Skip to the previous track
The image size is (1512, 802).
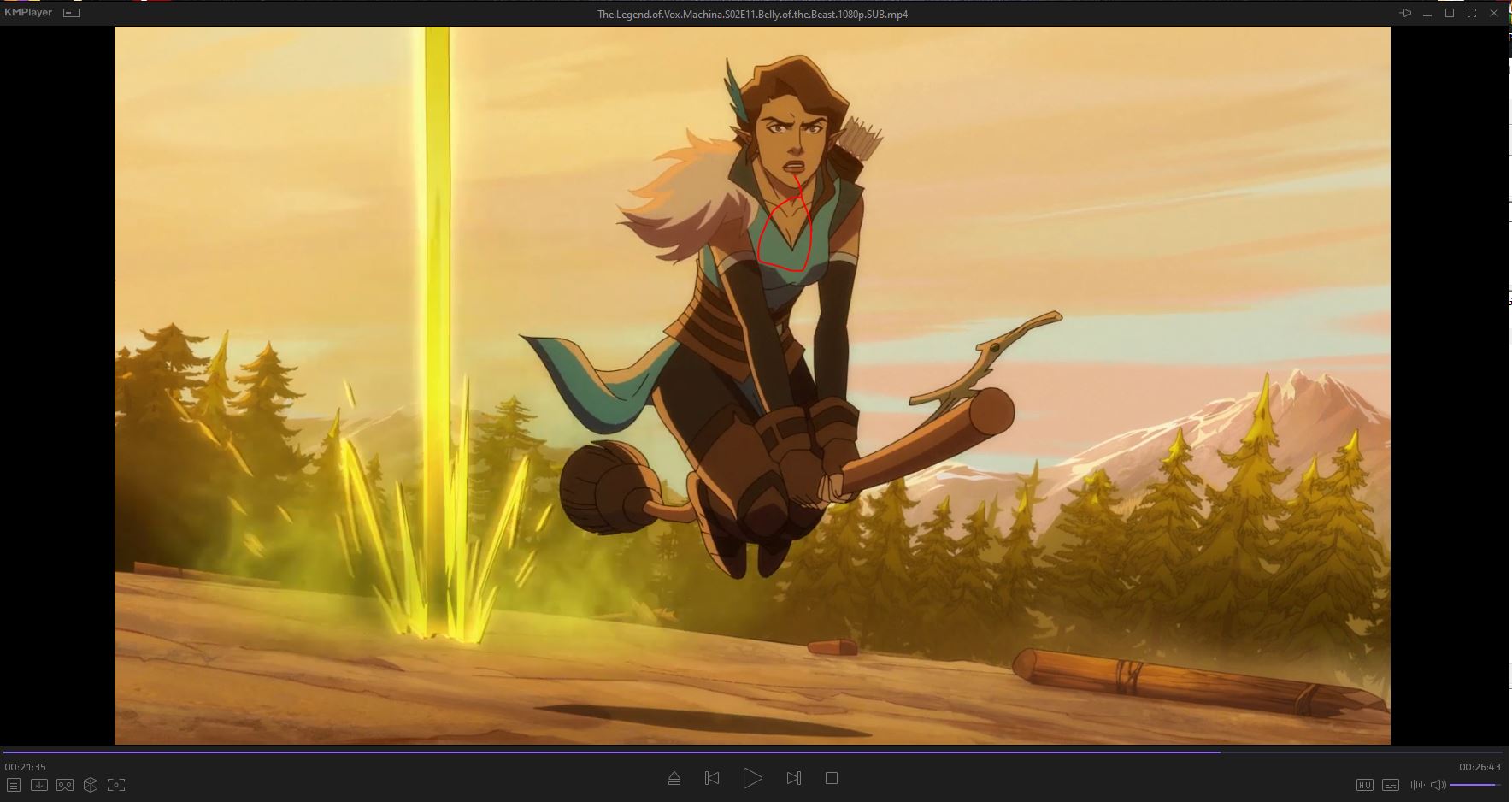711,778
